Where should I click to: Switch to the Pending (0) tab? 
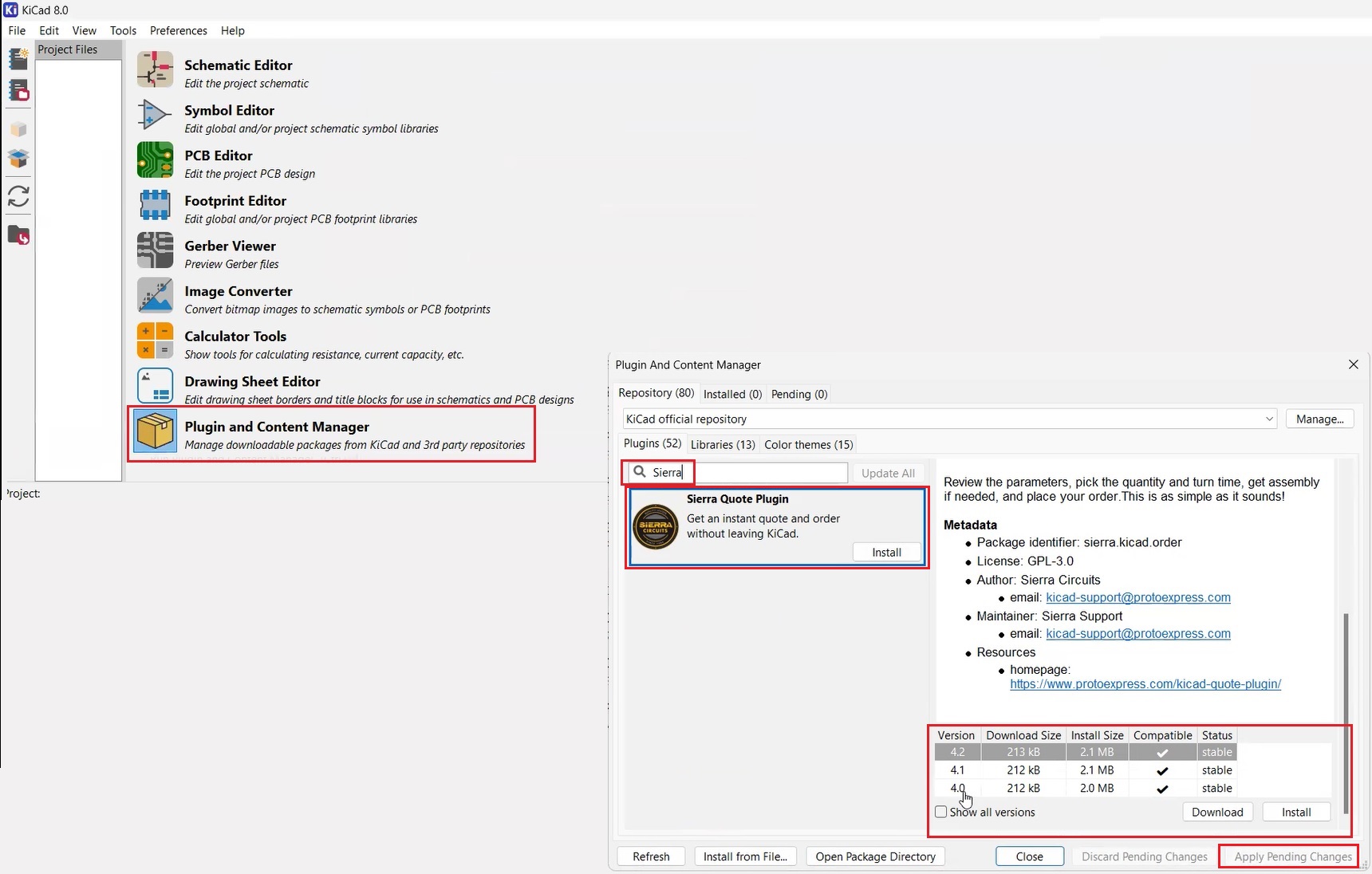799,394
